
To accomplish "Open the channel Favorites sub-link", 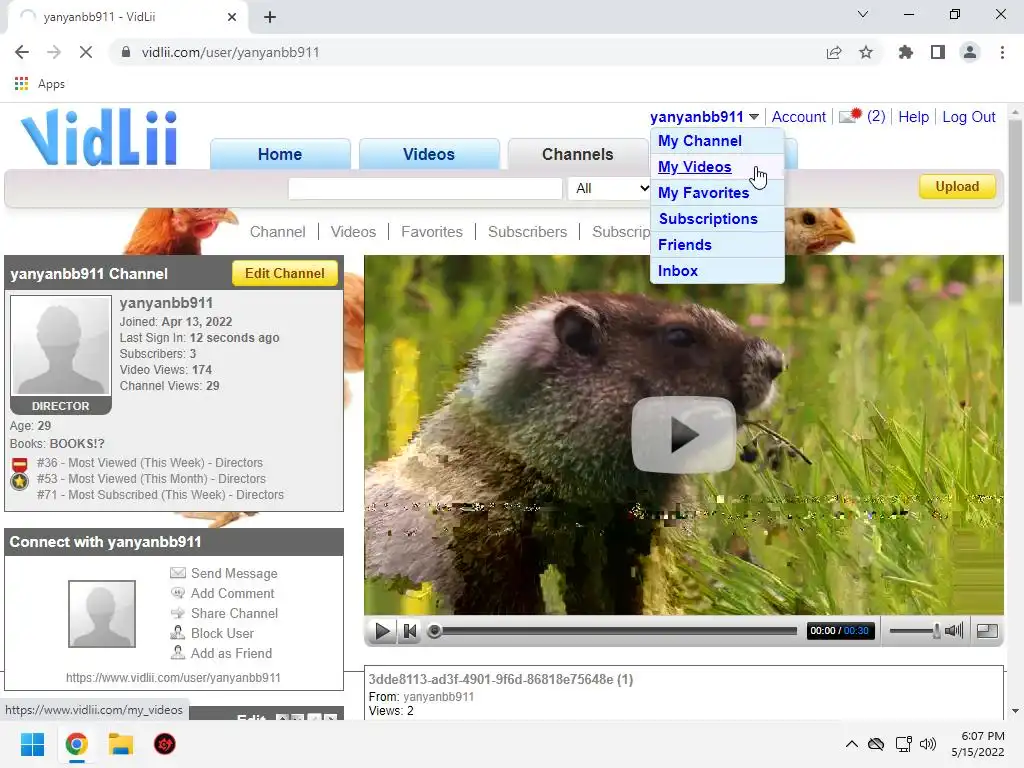I will 432,232.
